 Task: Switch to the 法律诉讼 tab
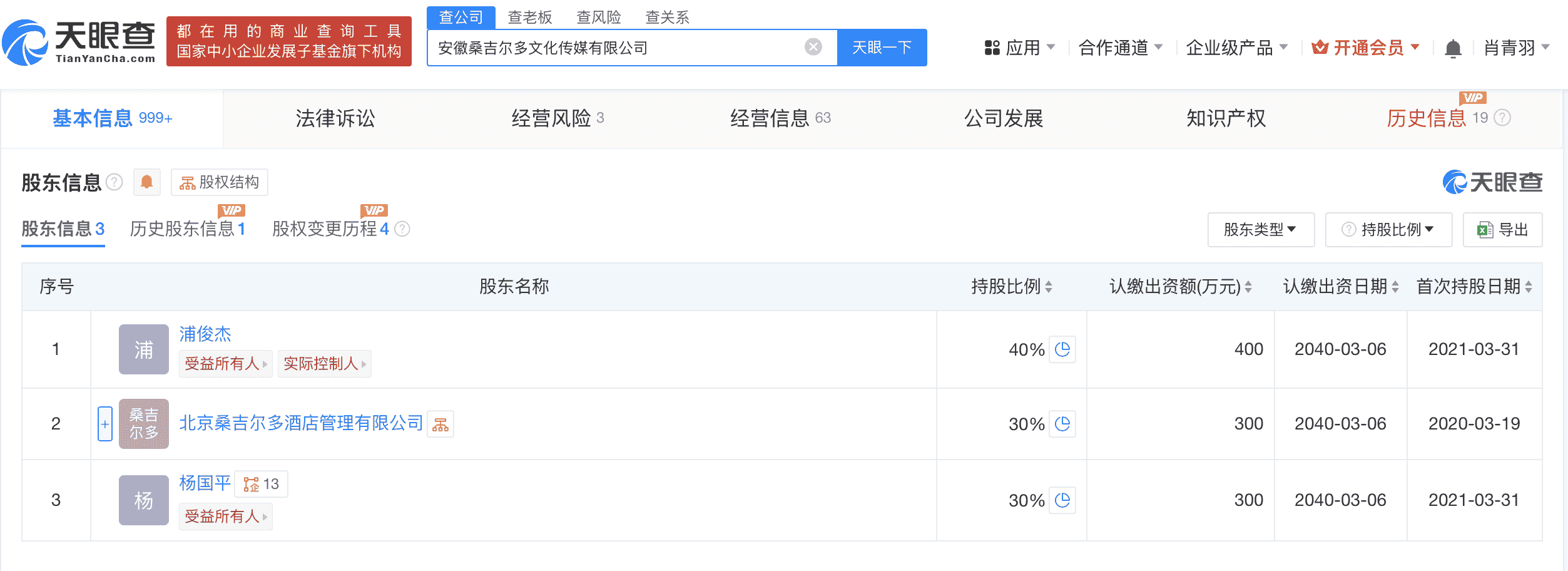(x=333, y=118)
